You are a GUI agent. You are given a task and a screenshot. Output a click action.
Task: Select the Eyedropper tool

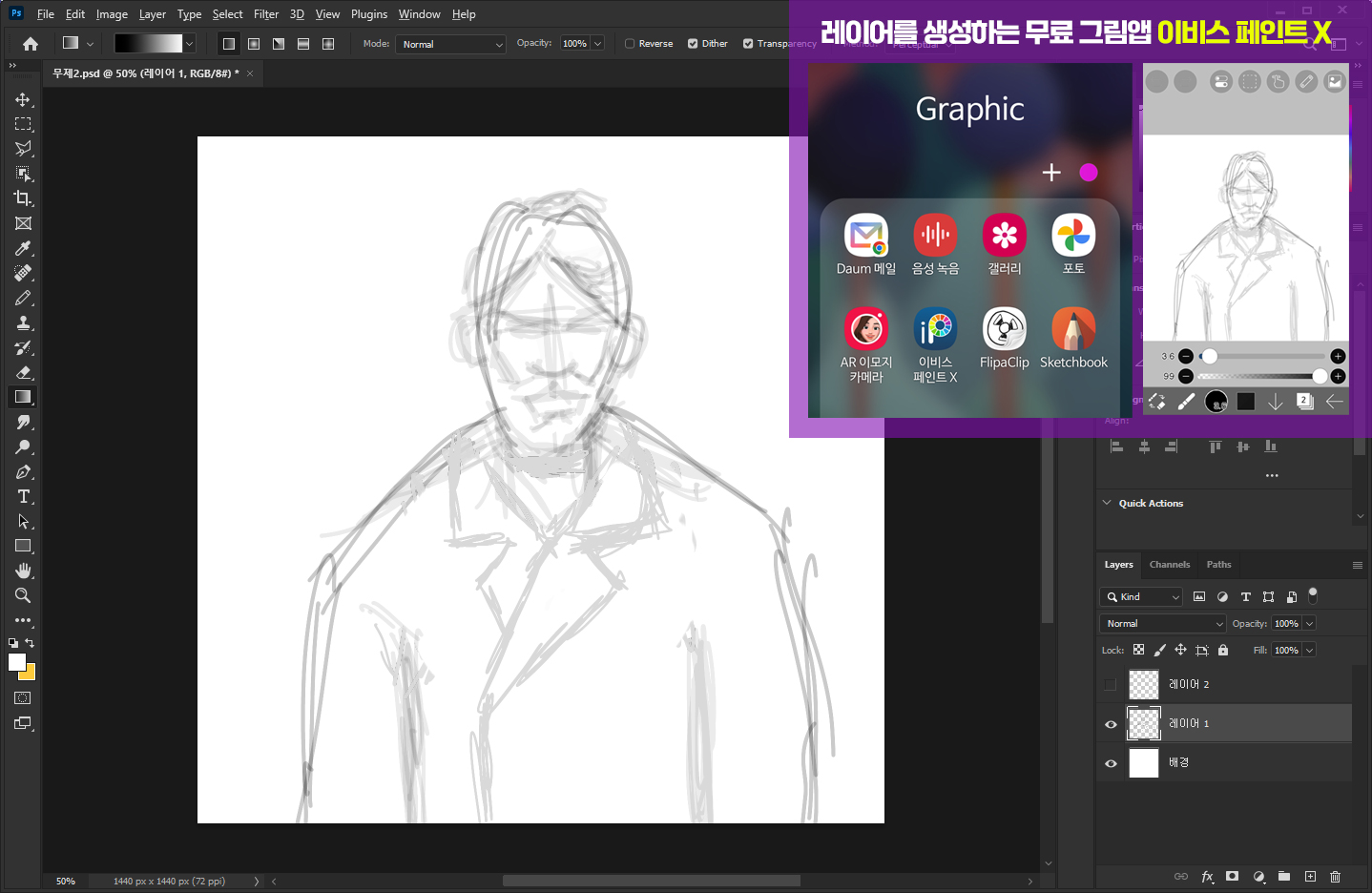(23, 248)
